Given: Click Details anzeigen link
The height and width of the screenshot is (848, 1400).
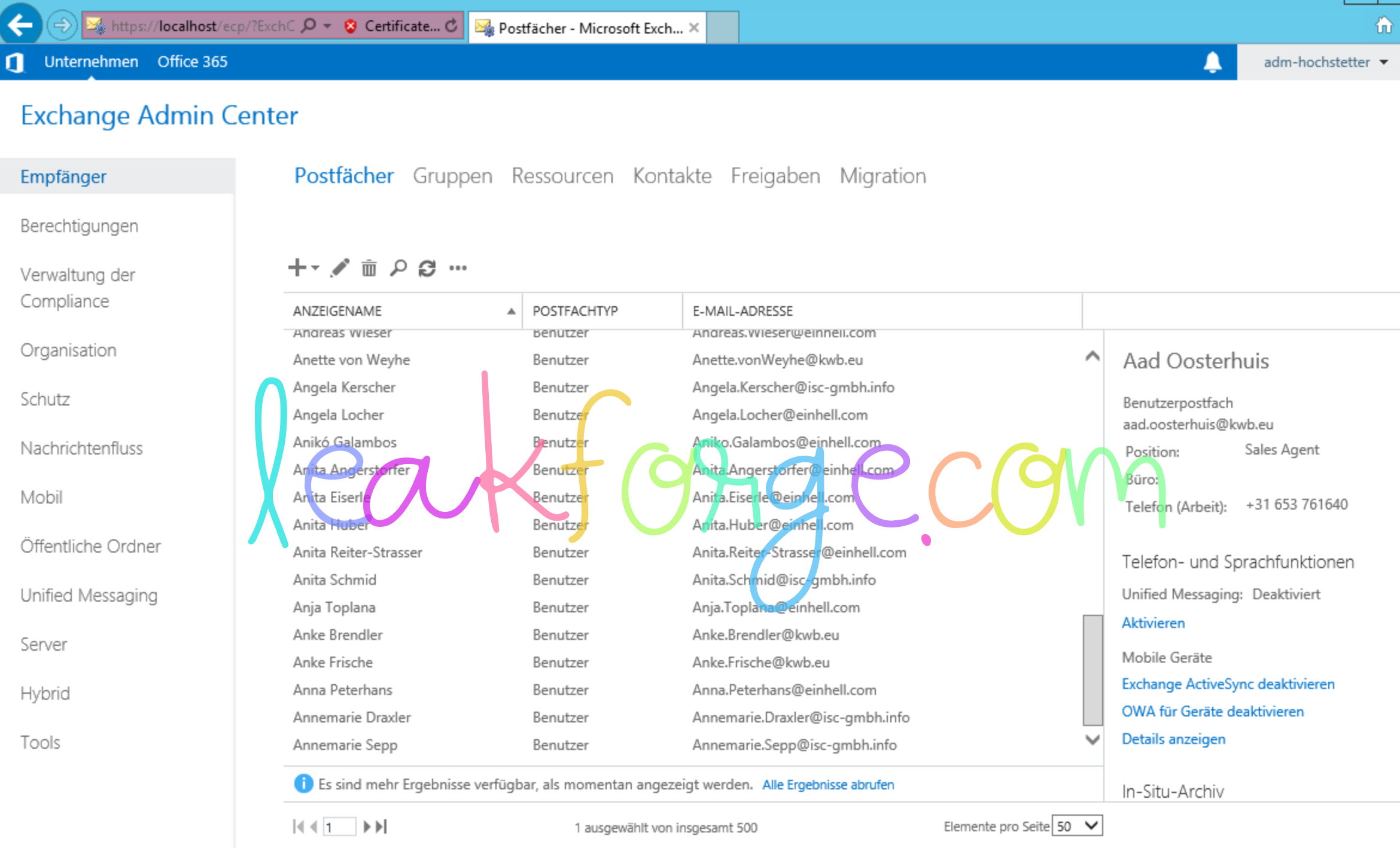Looking at the screenshot, I should point(1173,739).
